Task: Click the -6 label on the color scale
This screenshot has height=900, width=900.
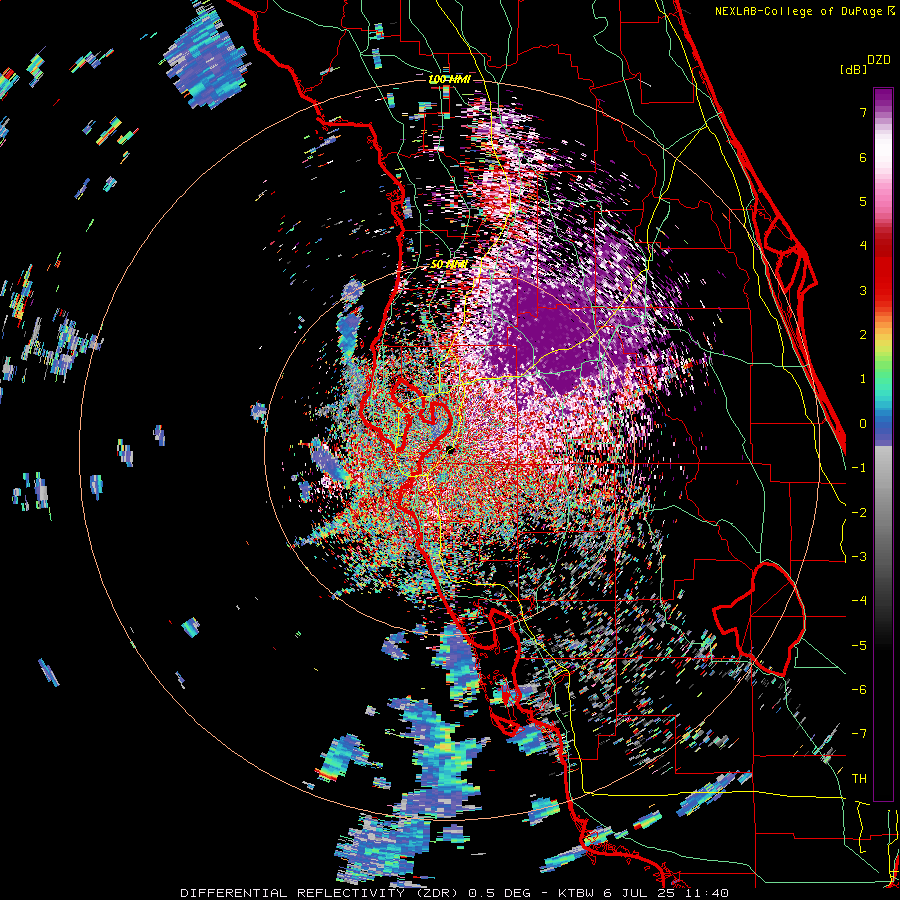Action: (x=859, y=690)
